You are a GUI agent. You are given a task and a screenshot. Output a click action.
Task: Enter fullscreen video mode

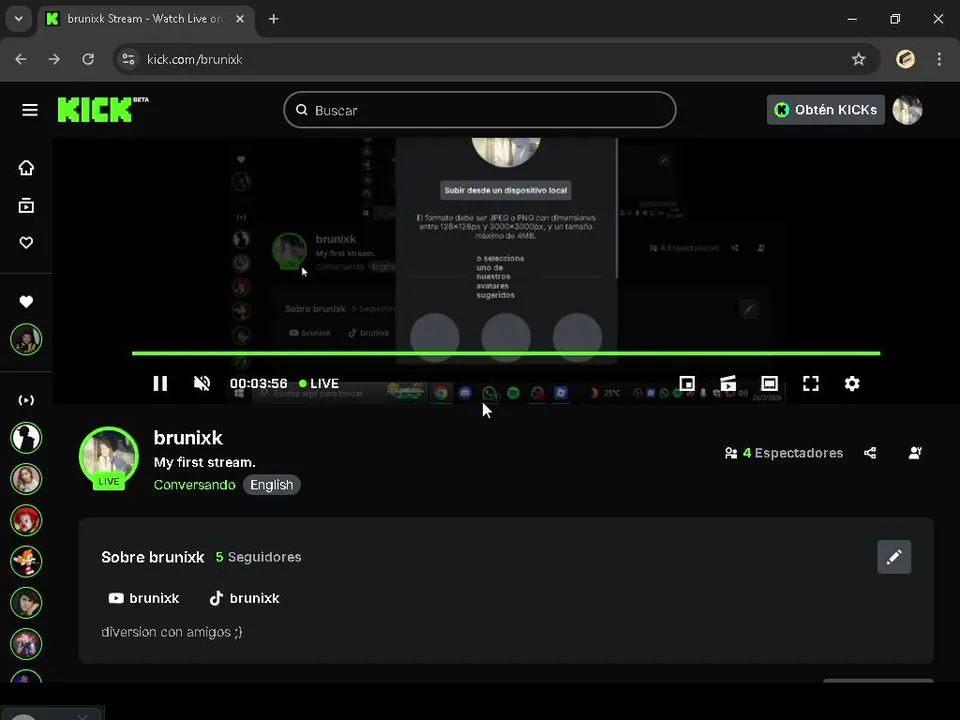point(811,383)
